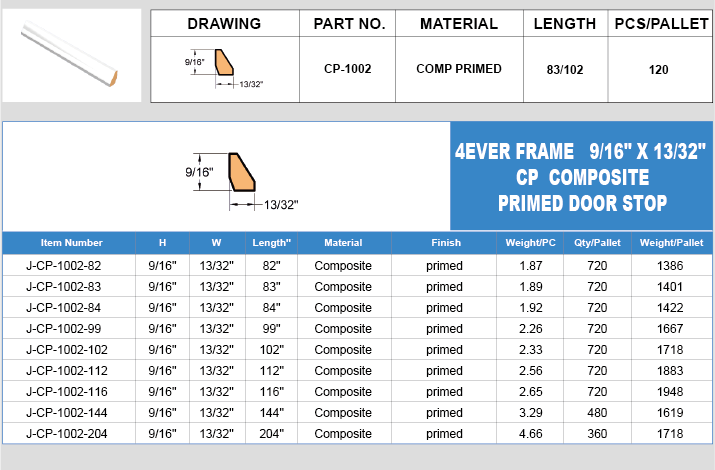The height and width of the screenshot is (470, 715).
Task: Click the Length" column header
Action: pyautogui.click(x=271, y=243)
